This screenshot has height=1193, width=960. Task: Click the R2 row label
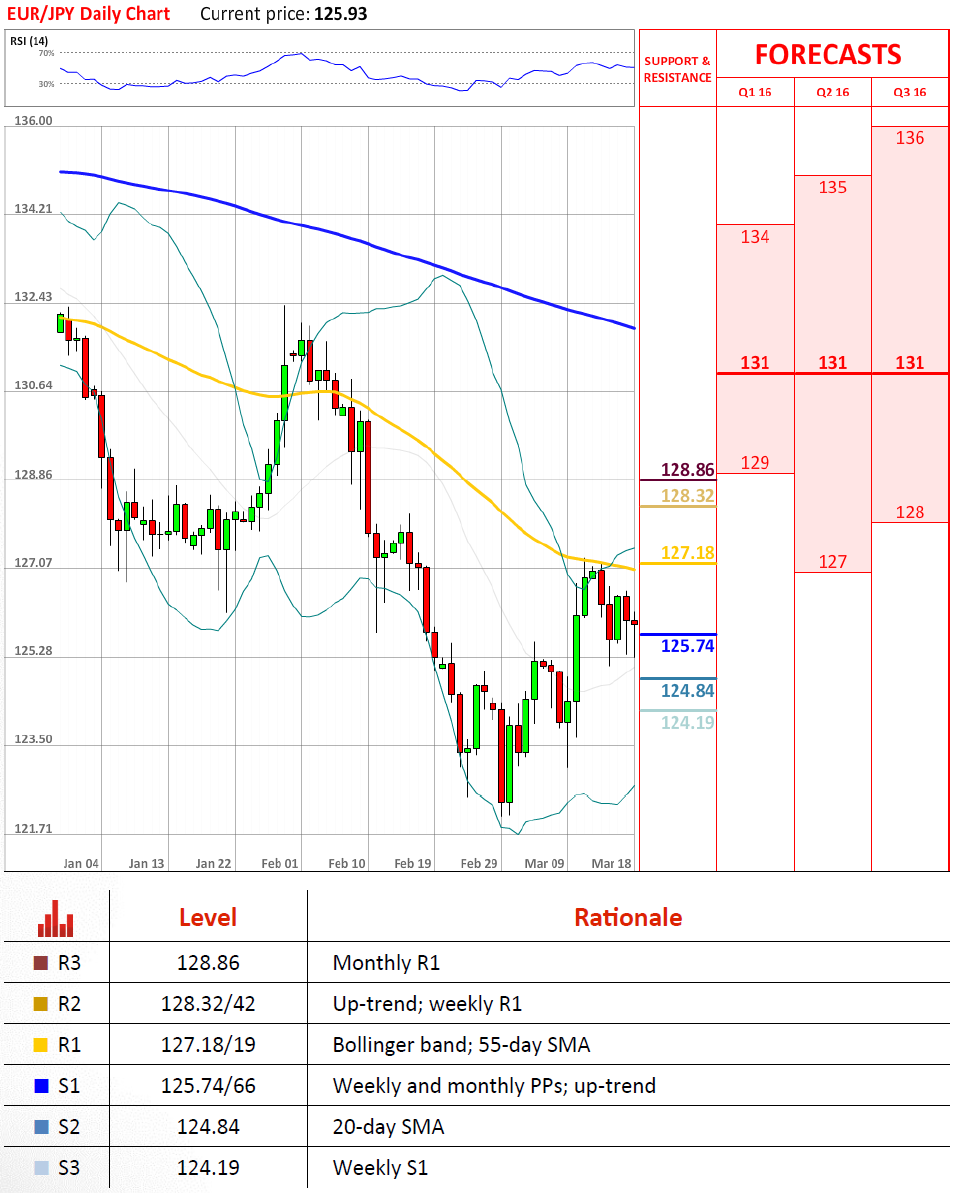click(69, 1004)
